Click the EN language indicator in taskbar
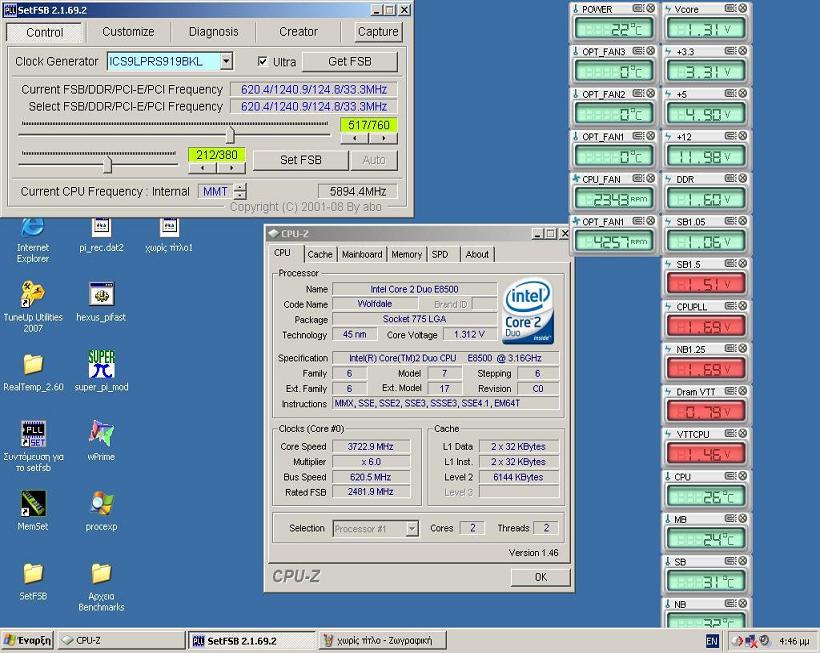 [712, 641]
